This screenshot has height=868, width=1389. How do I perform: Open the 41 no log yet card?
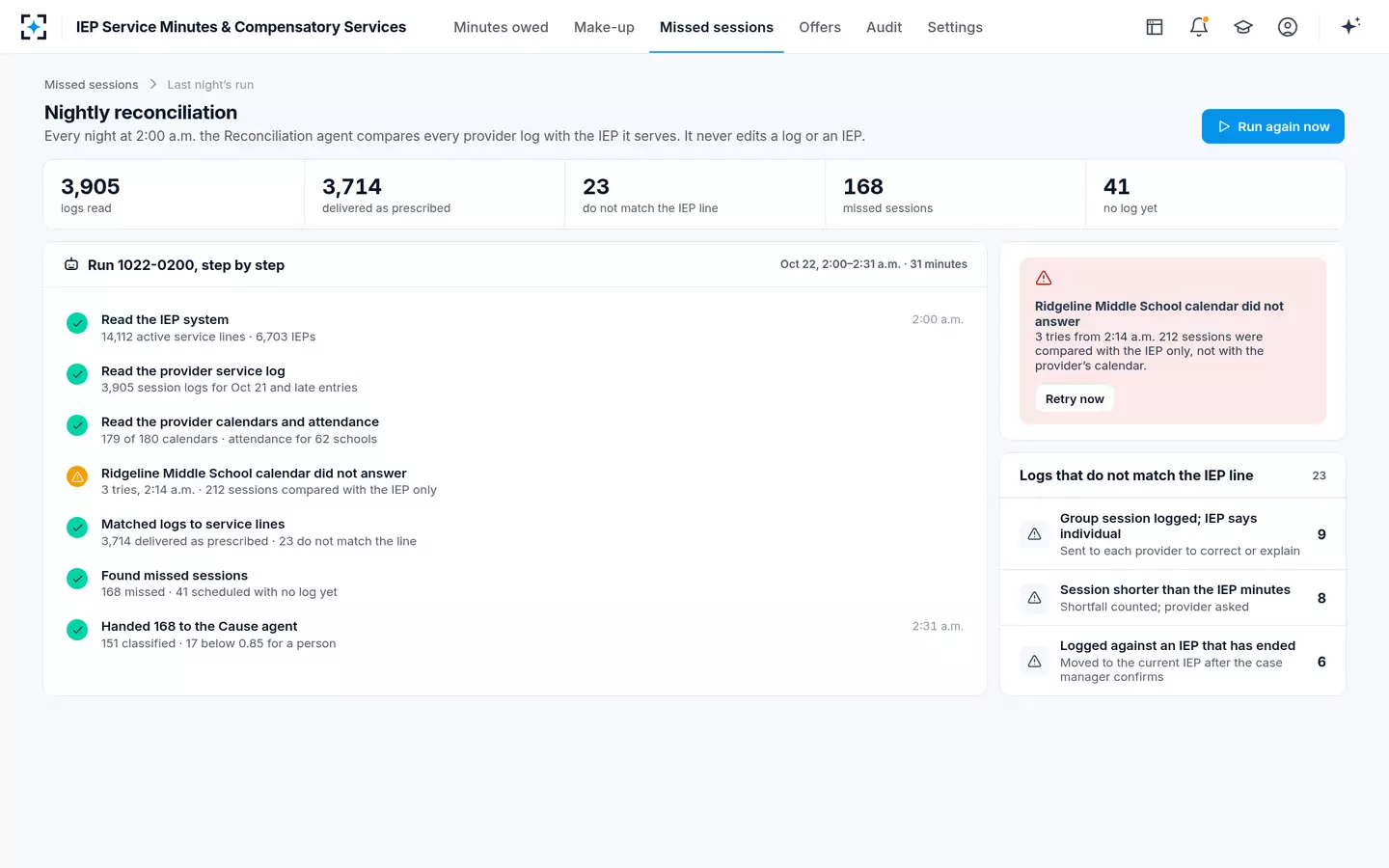[1215, 195]
